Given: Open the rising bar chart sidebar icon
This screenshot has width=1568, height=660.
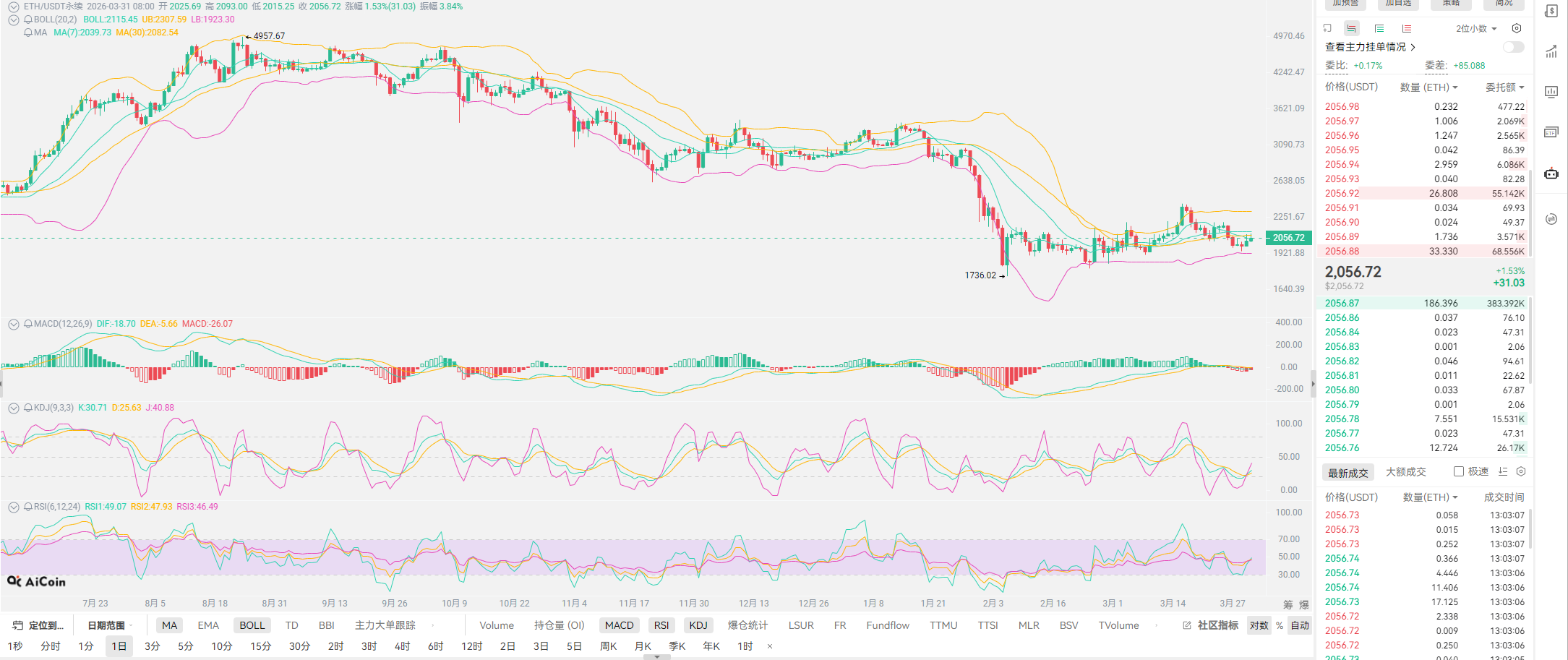Looking at the screenshot, I should [x=1551, y=51].
